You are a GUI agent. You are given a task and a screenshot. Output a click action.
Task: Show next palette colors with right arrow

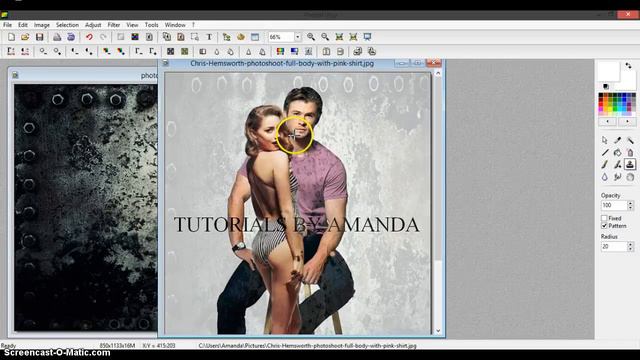627,122
